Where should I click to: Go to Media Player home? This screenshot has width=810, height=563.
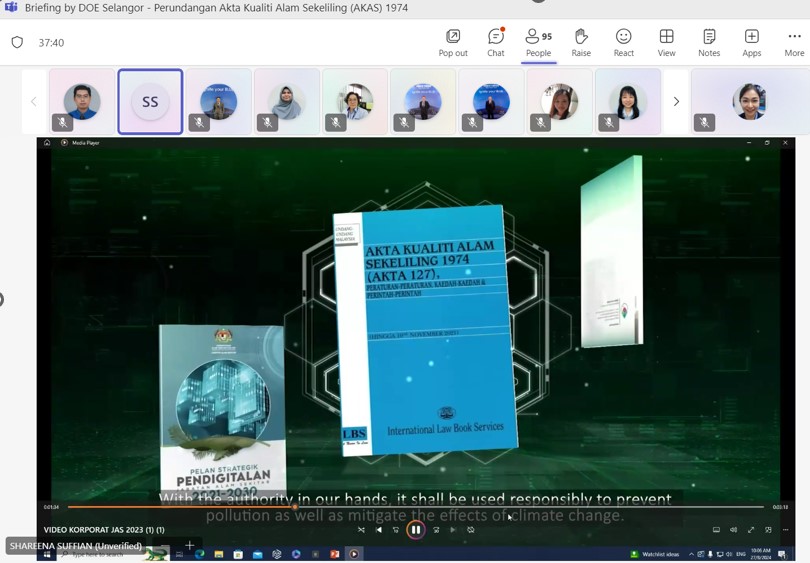click(47, 143)
